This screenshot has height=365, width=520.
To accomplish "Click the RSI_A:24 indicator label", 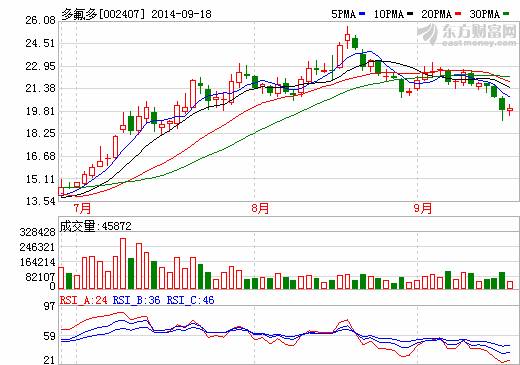I will pyautogui.click(x=83, y=300).
